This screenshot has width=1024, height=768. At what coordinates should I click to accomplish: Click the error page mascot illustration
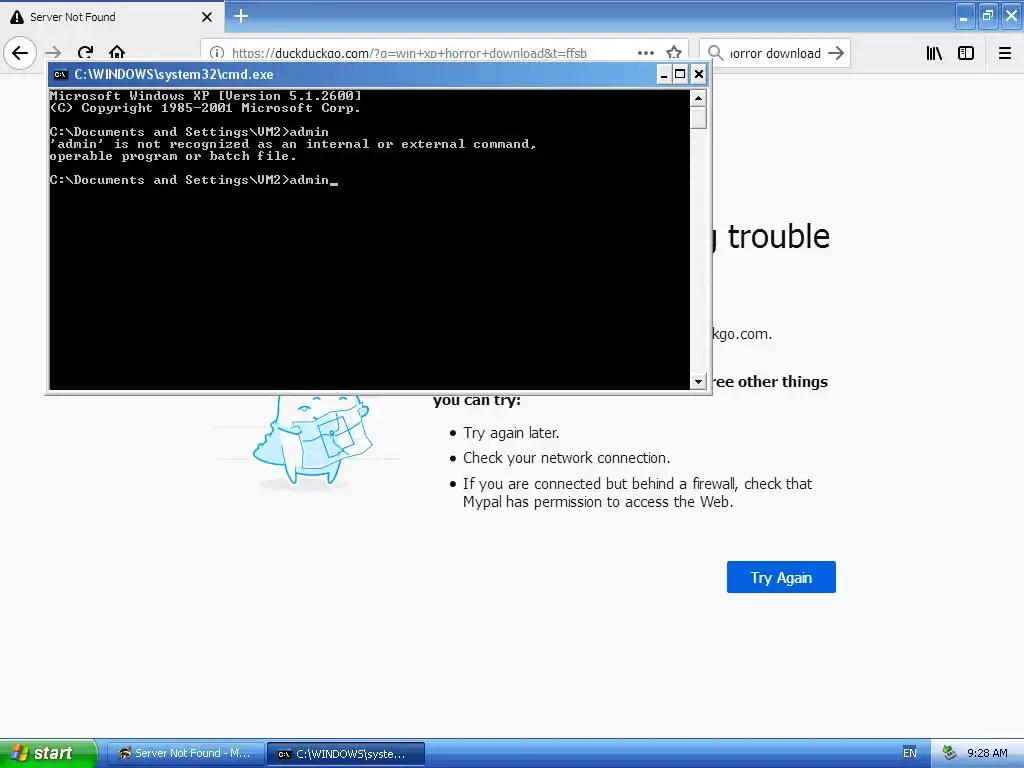coord(313,441)
